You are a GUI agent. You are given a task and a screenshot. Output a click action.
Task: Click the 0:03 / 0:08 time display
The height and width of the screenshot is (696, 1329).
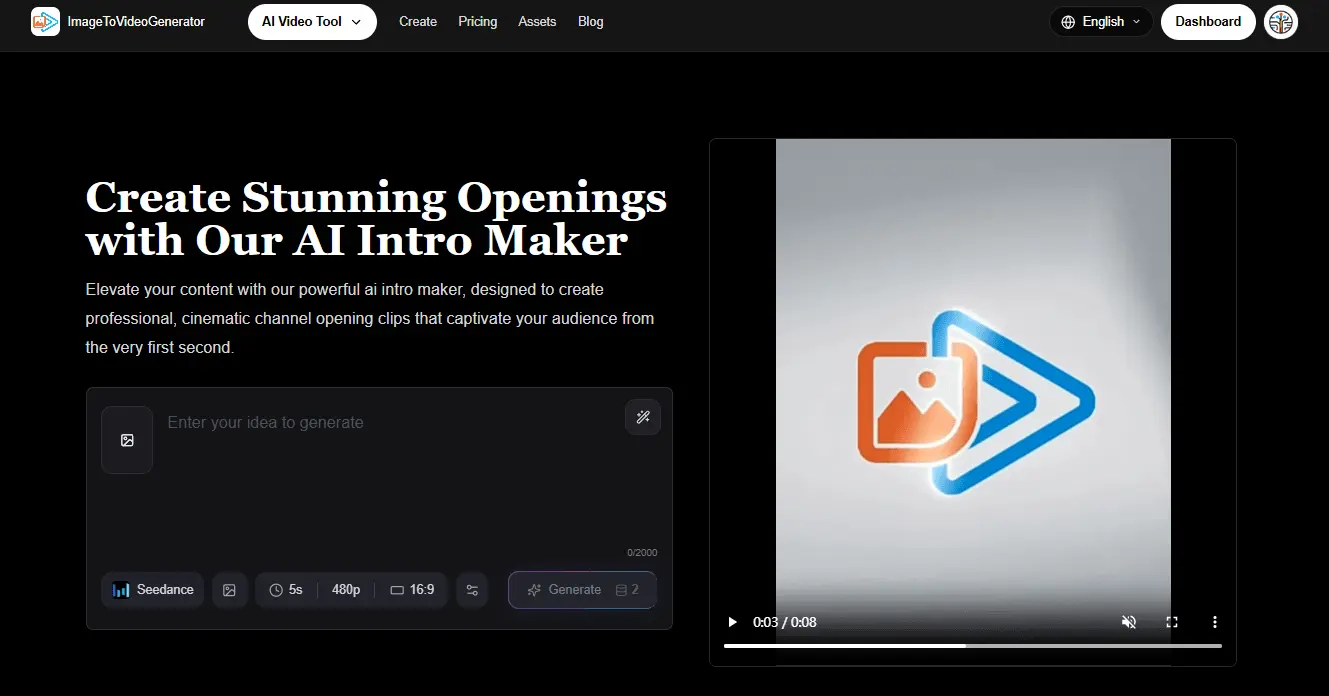[785, 622]
